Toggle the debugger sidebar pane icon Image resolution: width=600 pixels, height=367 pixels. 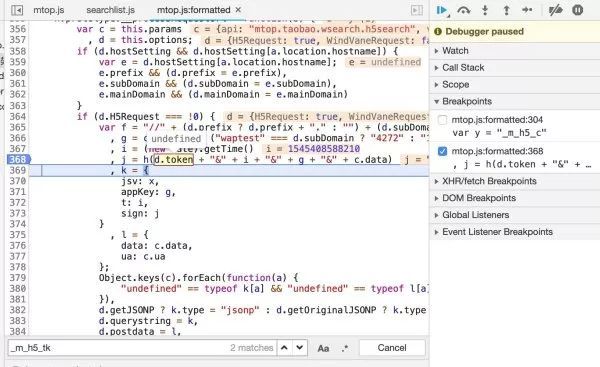pos(417,10)
